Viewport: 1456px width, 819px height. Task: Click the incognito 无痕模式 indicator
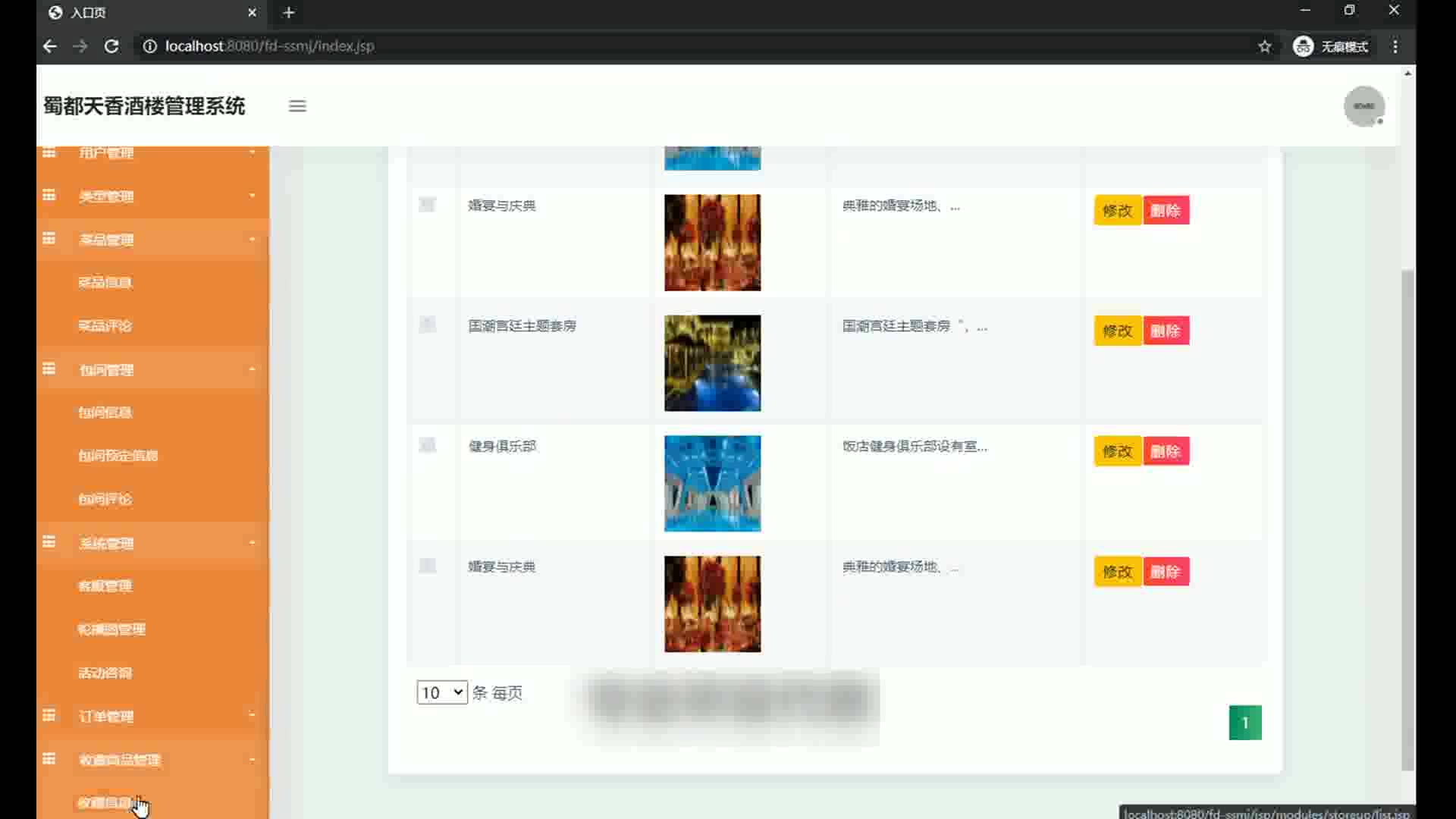coord(1331,46)
